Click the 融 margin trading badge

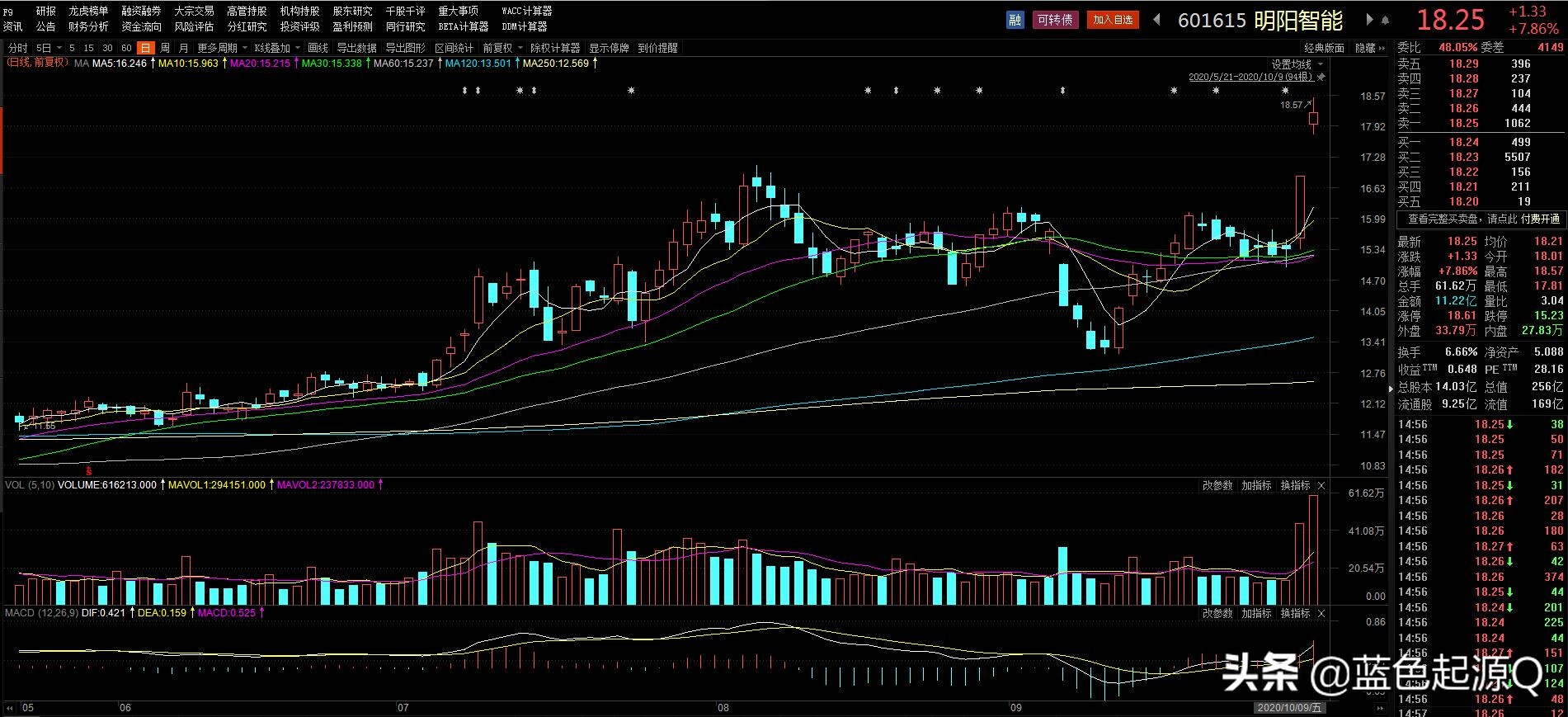point(1015,20)
